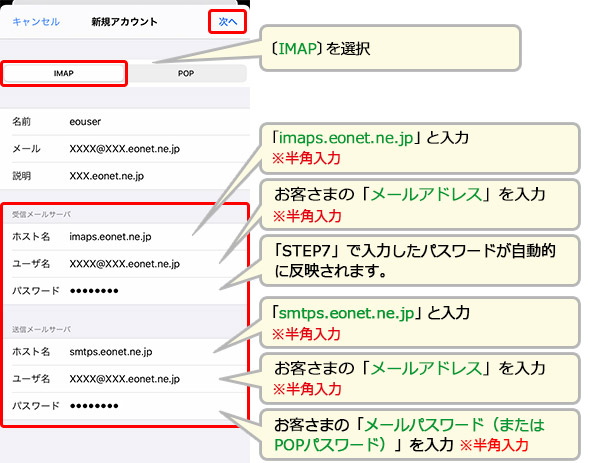Switch to the POP segment
Viewport: 600px width, 463px height.
click(x=186, y=73)
